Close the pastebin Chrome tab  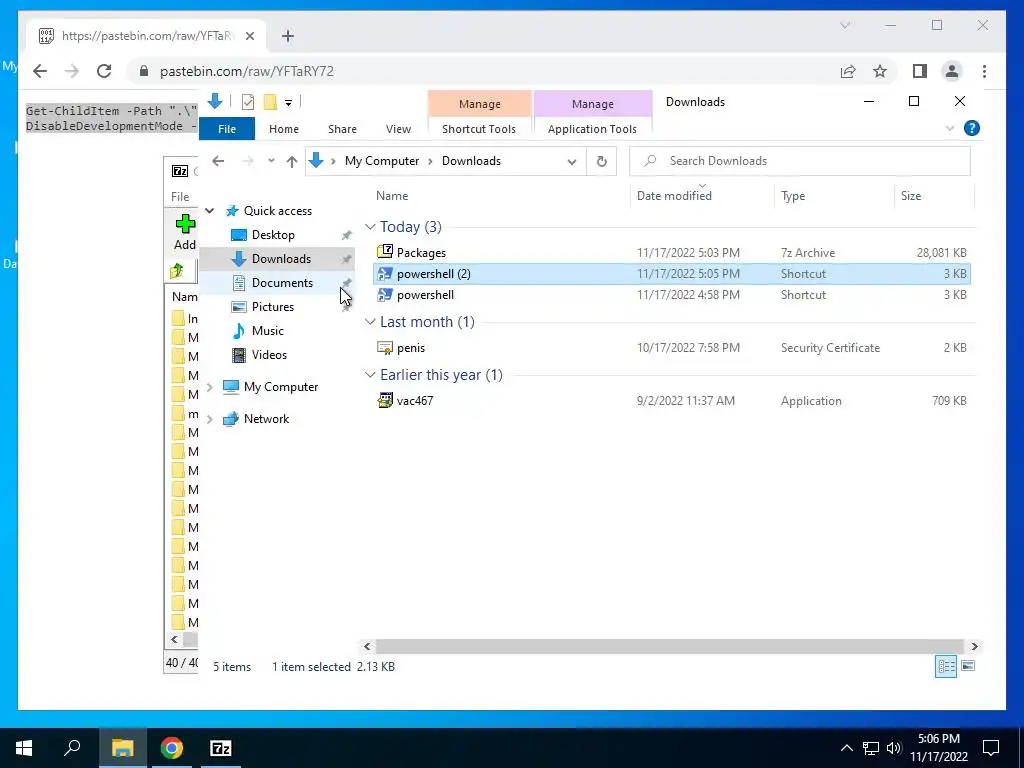(249, 36)
